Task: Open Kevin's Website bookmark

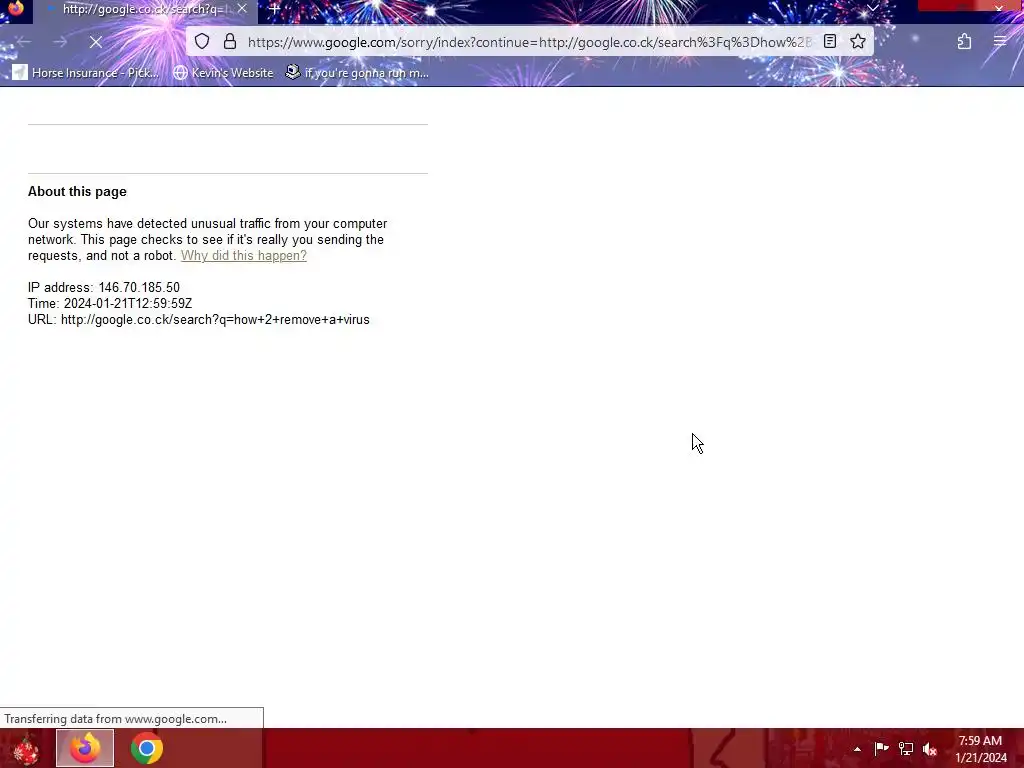Action: click(x=223, y=72)
